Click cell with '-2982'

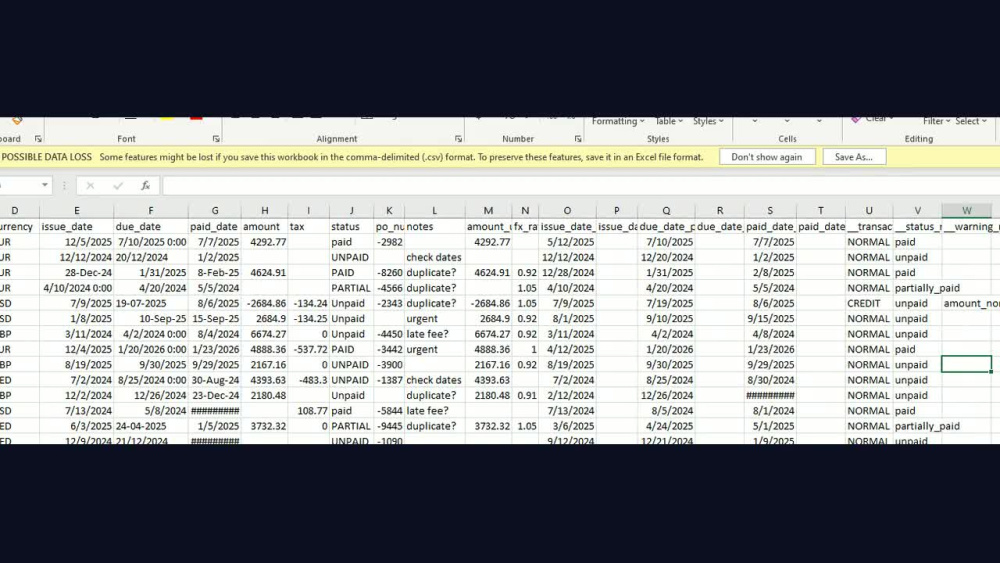(x=388, y=242)
